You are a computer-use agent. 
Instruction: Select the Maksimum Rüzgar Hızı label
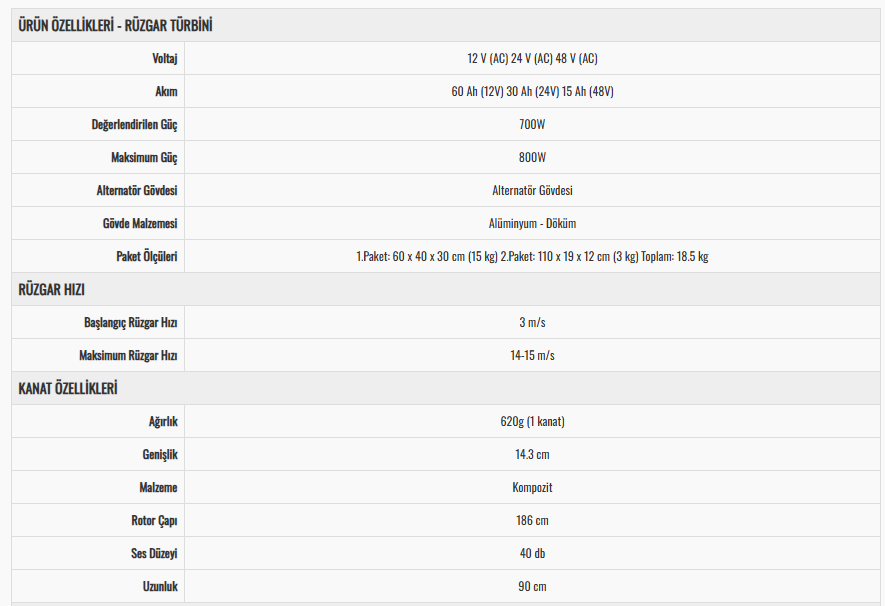[128, 355]
